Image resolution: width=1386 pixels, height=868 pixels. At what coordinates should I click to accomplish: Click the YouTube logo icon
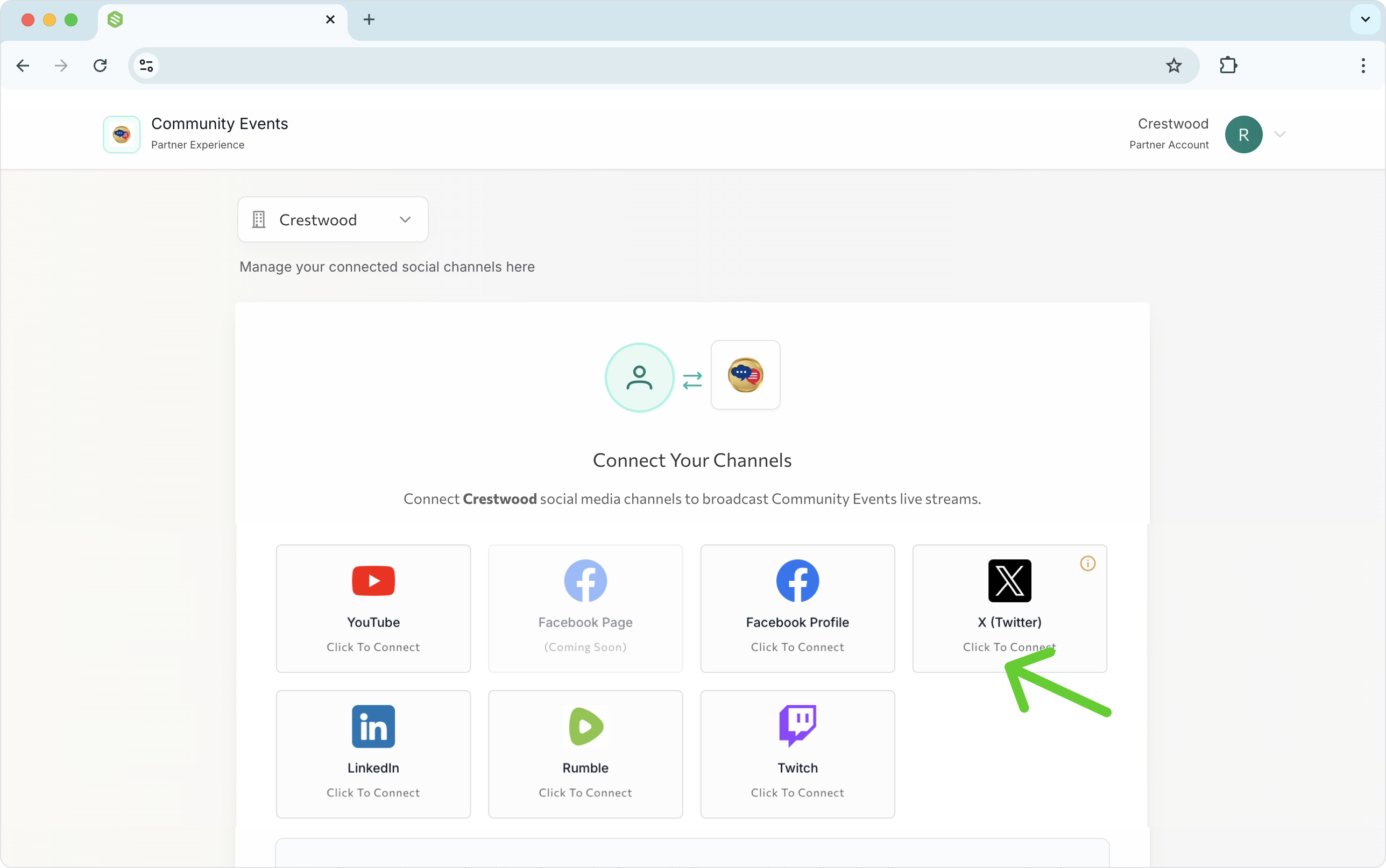click(373, 580)
